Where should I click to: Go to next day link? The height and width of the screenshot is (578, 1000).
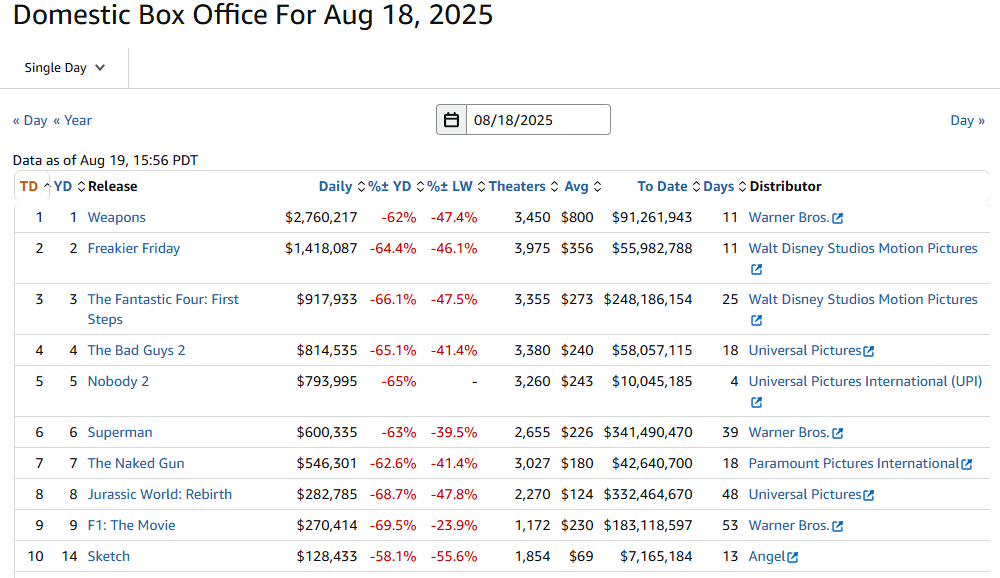pyautogui.click(x=967, y=121)
